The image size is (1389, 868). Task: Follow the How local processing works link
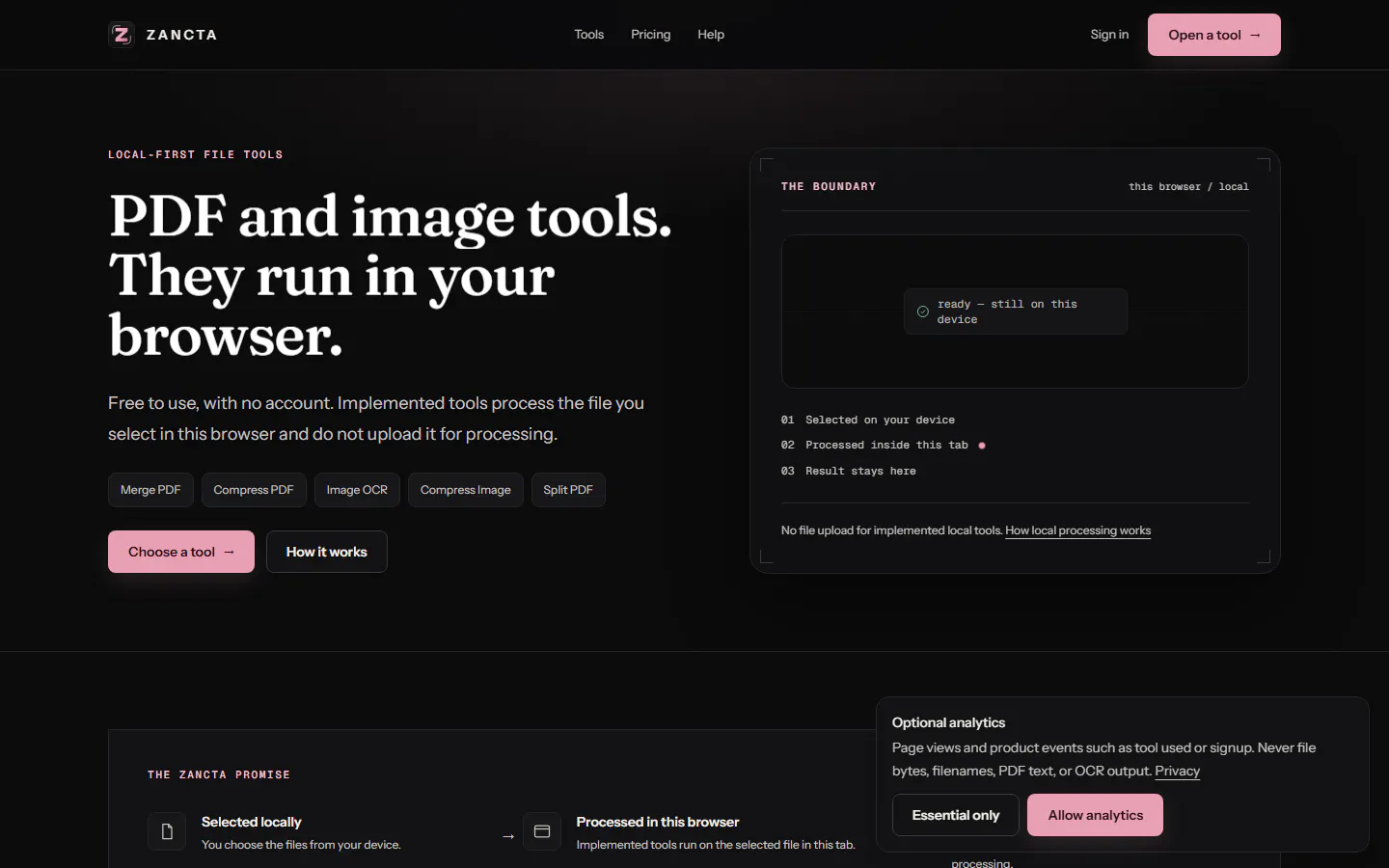click(x=1078, y=530)
